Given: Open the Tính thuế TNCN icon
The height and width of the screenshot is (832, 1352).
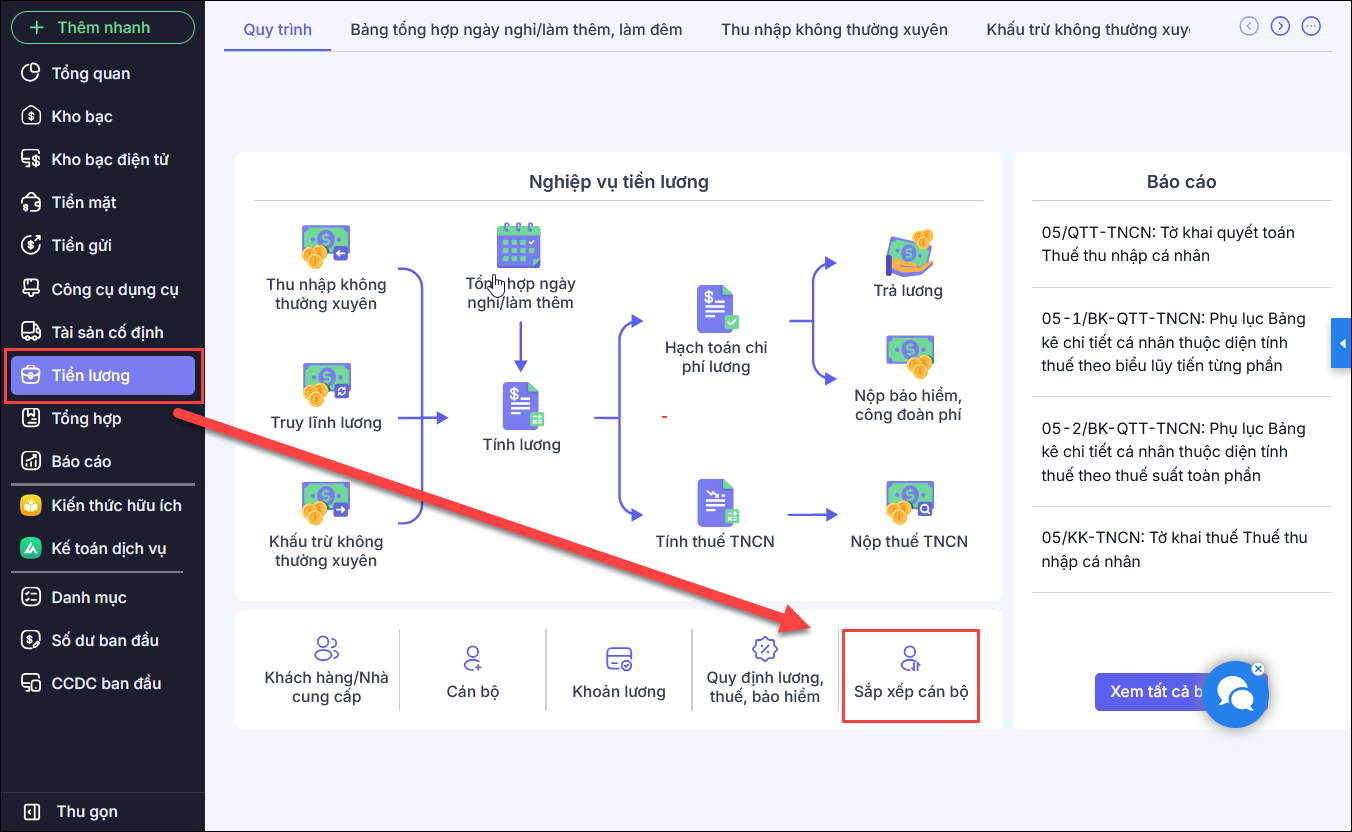Looking at the screenshot, I should (717, 504).
